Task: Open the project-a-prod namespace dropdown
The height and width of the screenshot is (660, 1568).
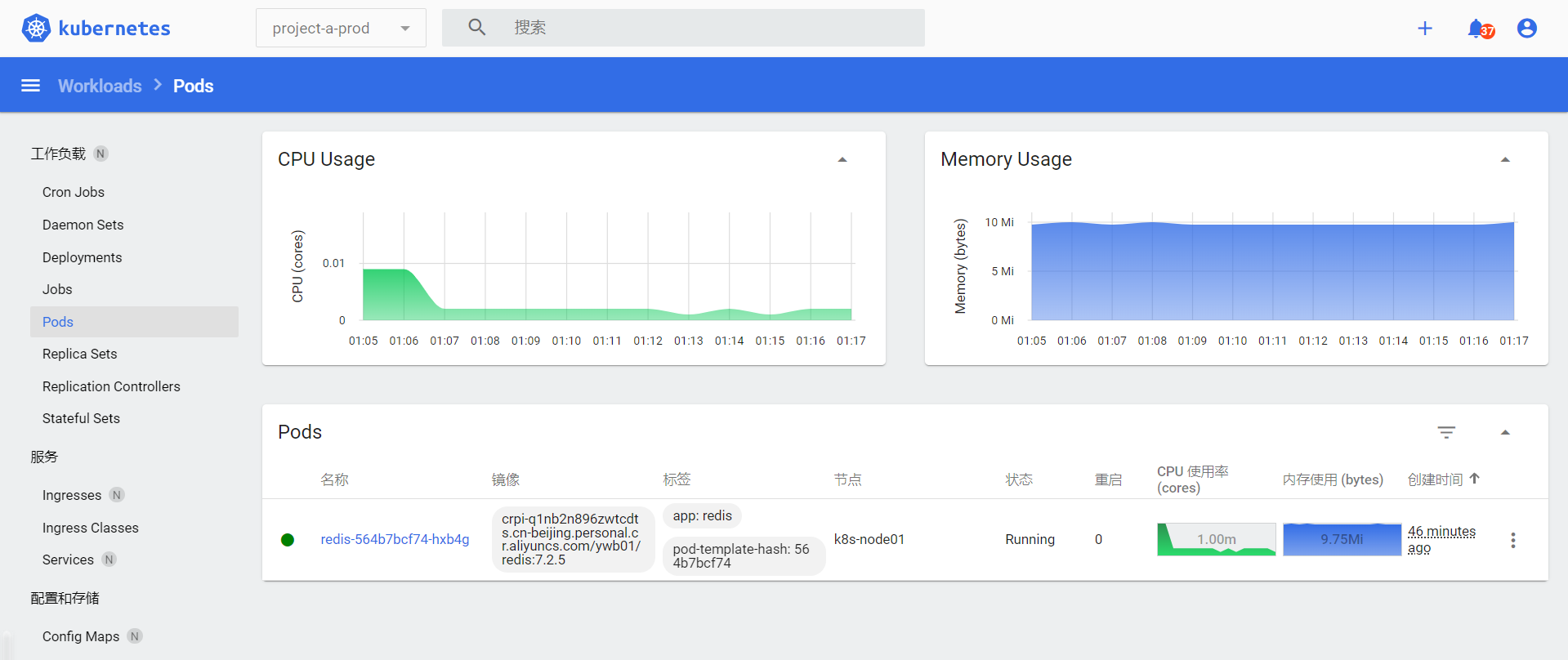Action: (x=341, y=29)
